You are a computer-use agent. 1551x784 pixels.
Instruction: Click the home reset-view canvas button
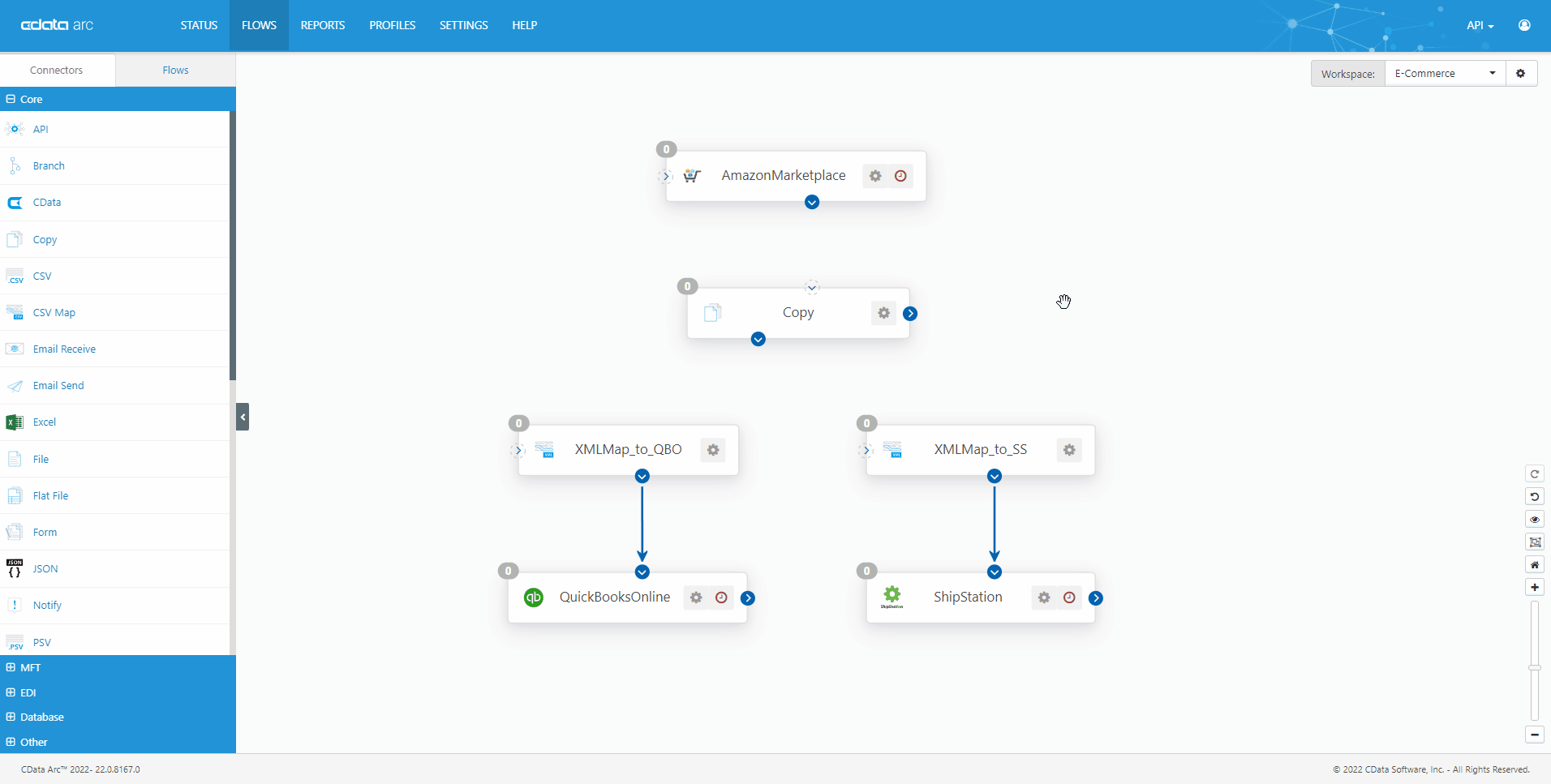tap(1535, 565)
